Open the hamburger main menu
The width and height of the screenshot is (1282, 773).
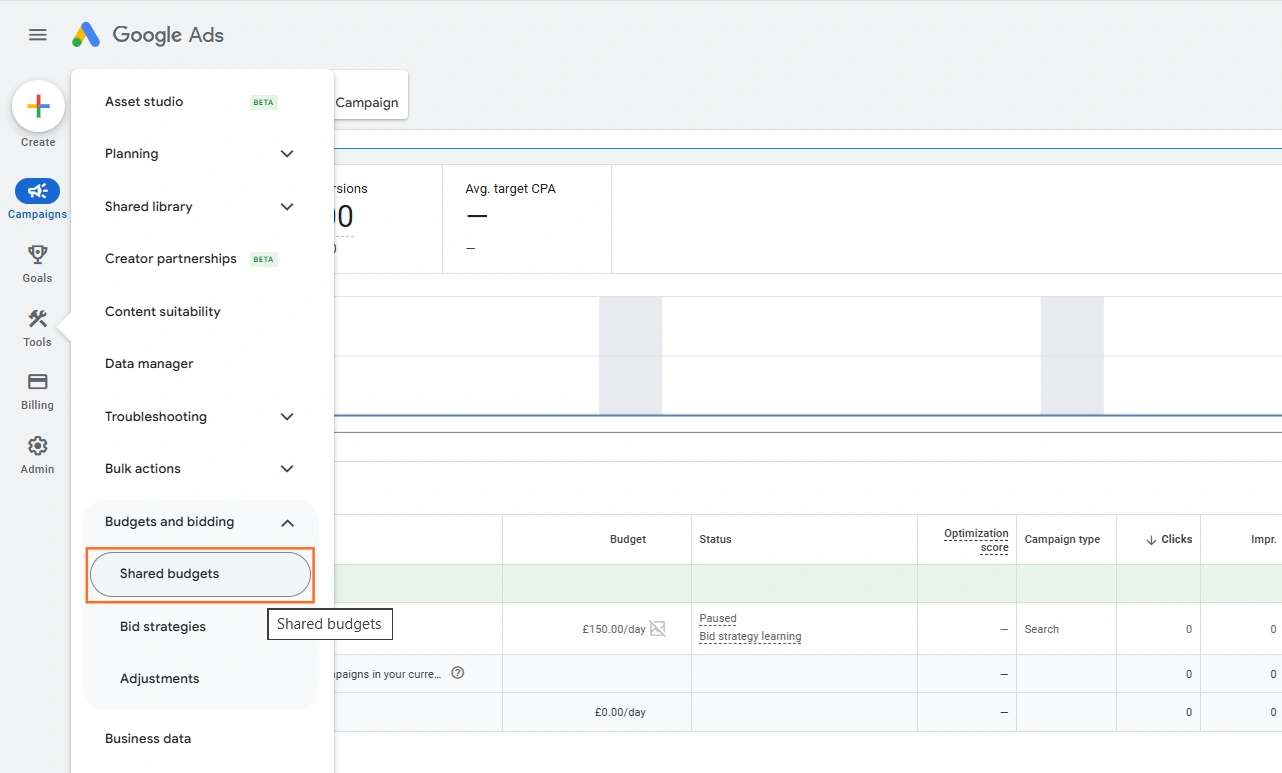point(38,35)
